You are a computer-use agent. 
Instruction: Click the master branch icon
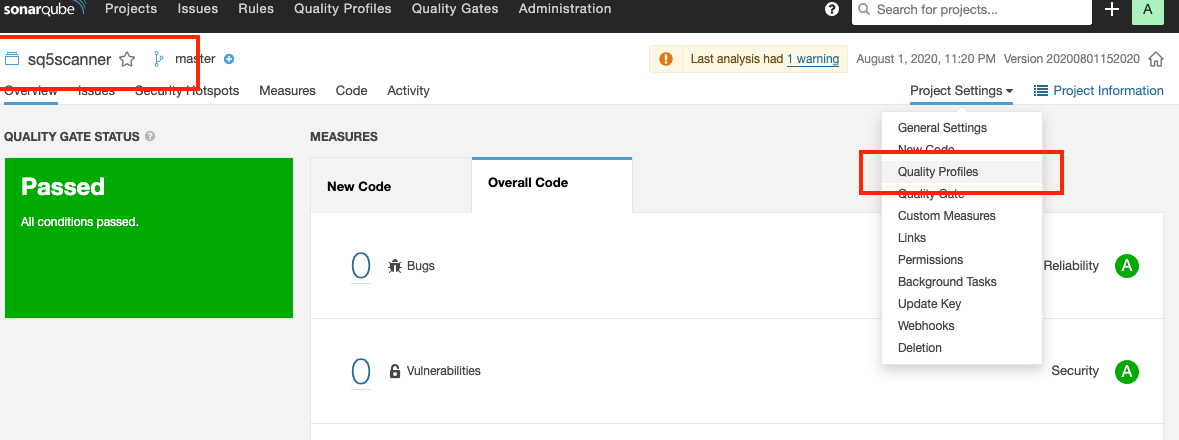click(158, 60)
